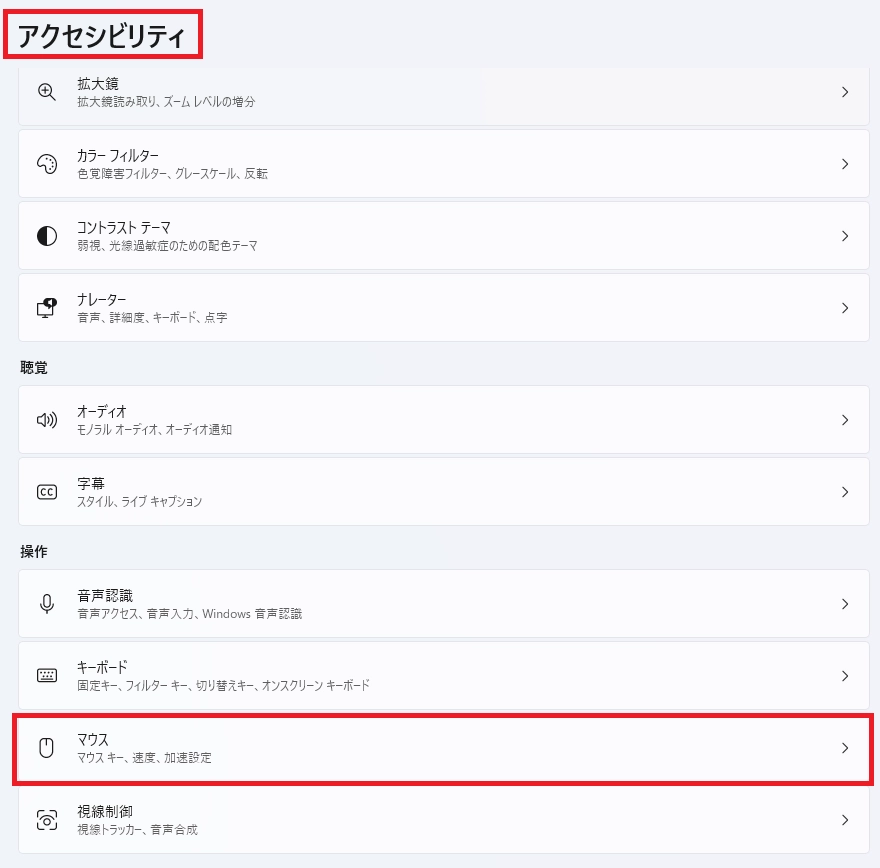Click the captions CC icon

click(x=47, y=492)
